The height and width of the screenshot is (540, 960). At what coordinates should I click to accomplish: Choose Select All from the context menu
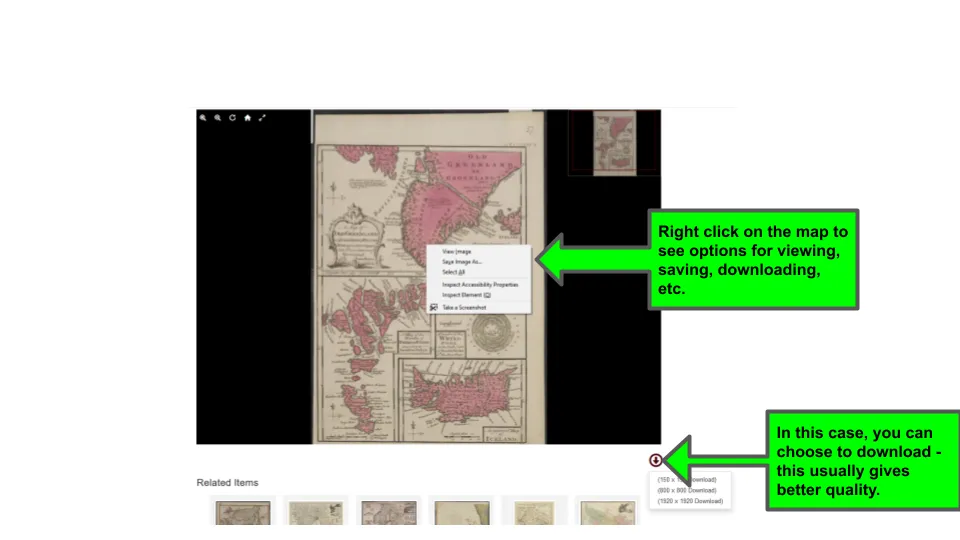(x=454, y=272)
